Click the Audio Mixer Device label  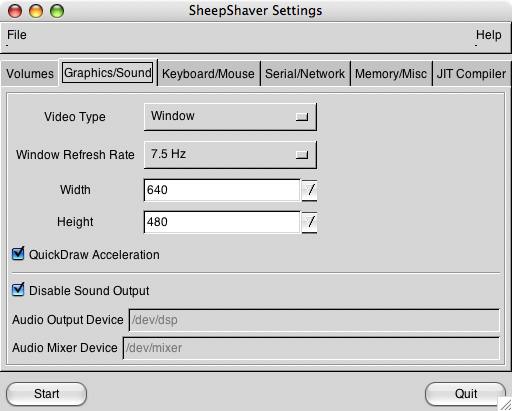click(x=65, y=348)
